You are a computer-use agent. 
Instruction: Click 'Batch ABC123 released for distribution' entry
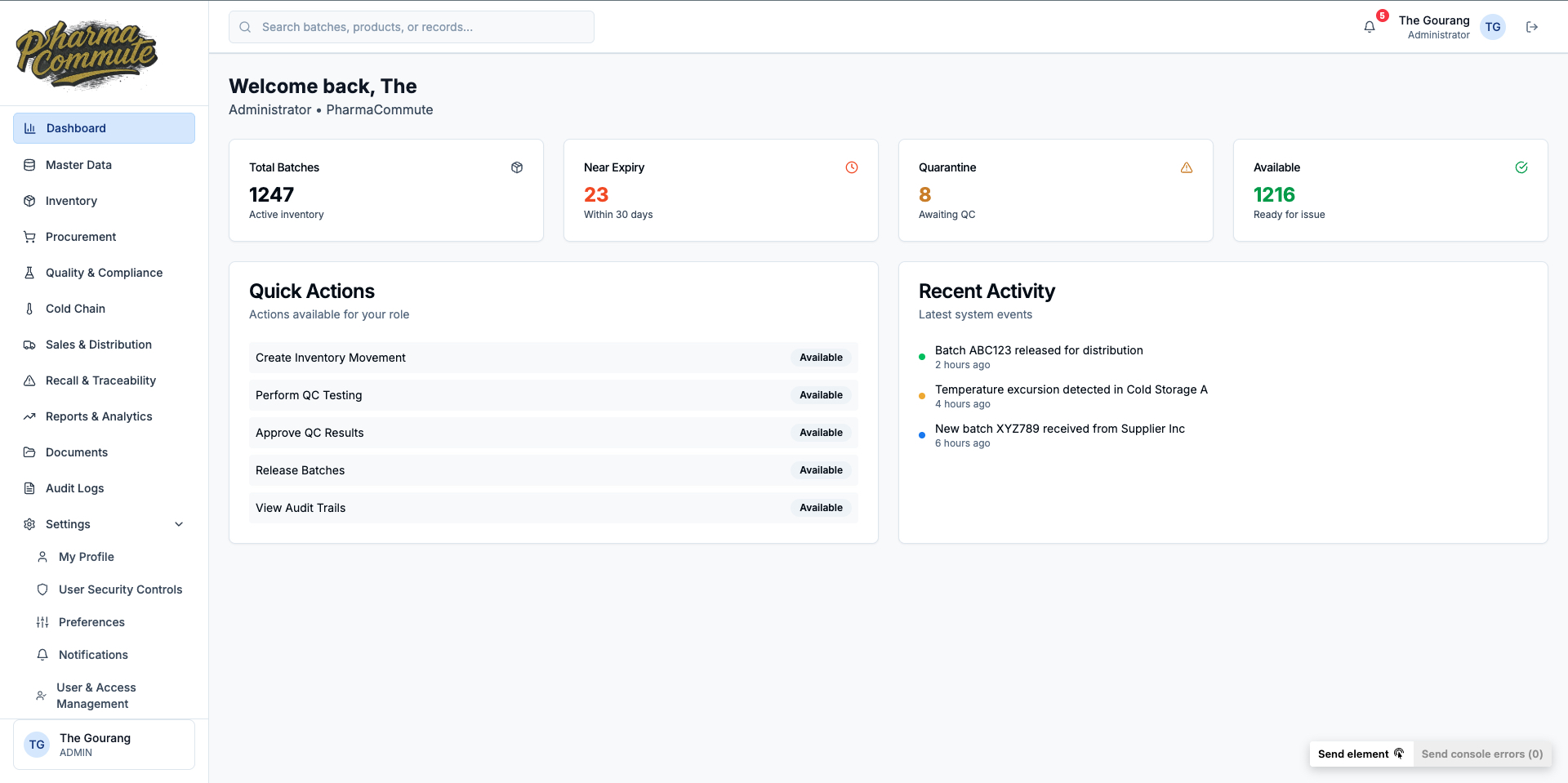(1039, 350)
